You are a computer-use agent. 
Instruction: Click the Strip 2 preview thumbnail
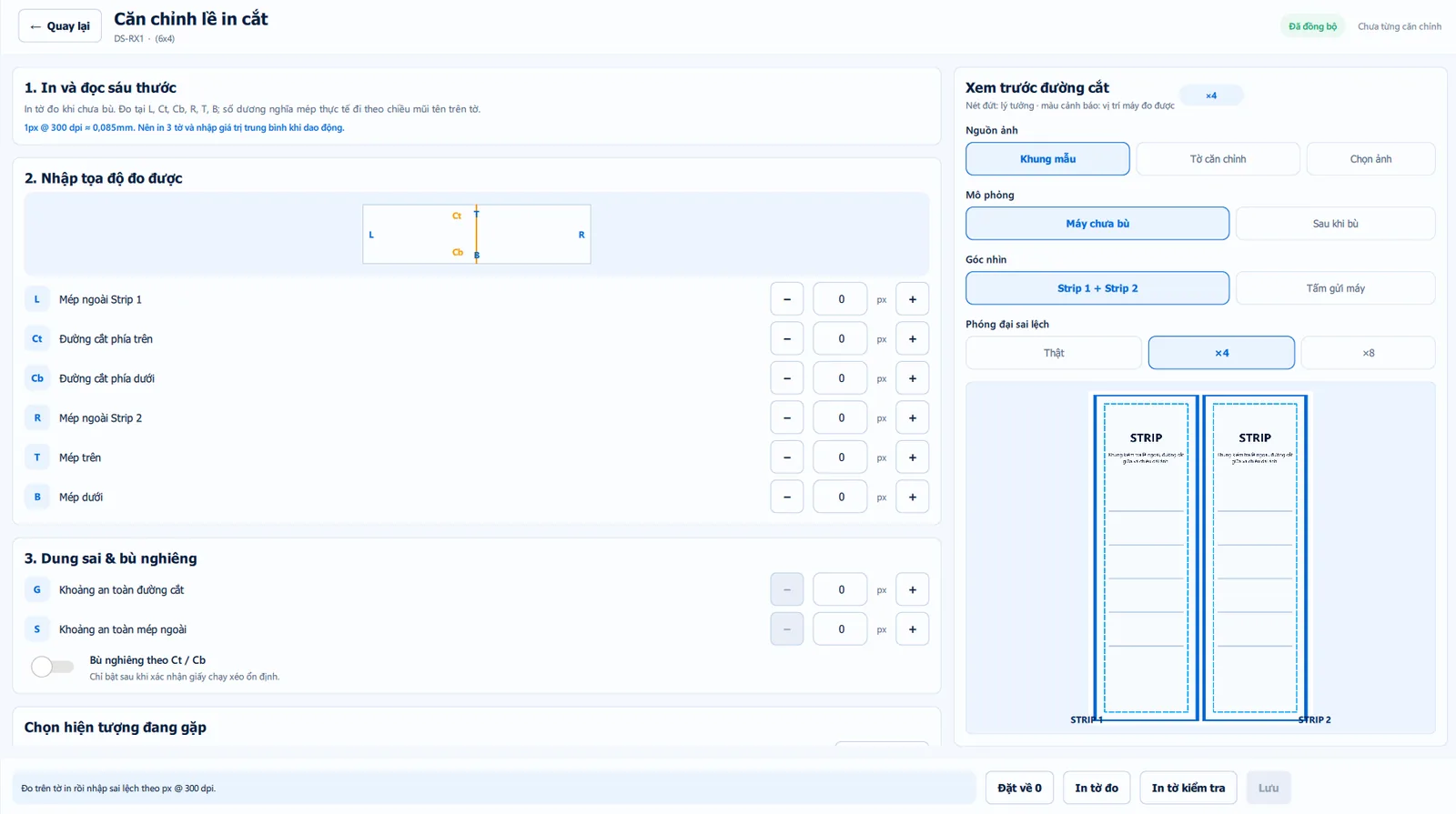pyautogui.click(x=1255, y=558)
